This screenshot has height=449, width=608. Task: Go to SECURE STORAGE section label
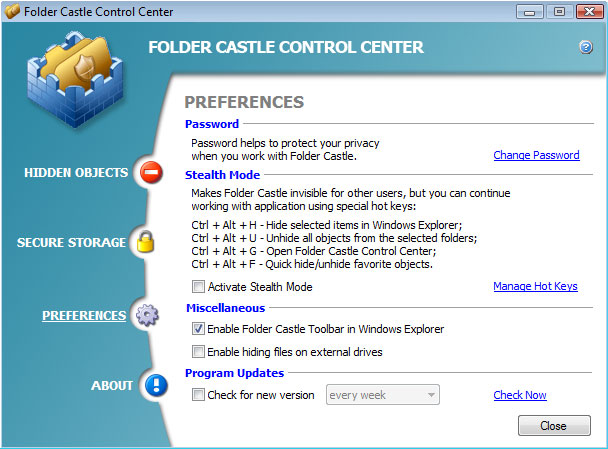tap(71, 242)
